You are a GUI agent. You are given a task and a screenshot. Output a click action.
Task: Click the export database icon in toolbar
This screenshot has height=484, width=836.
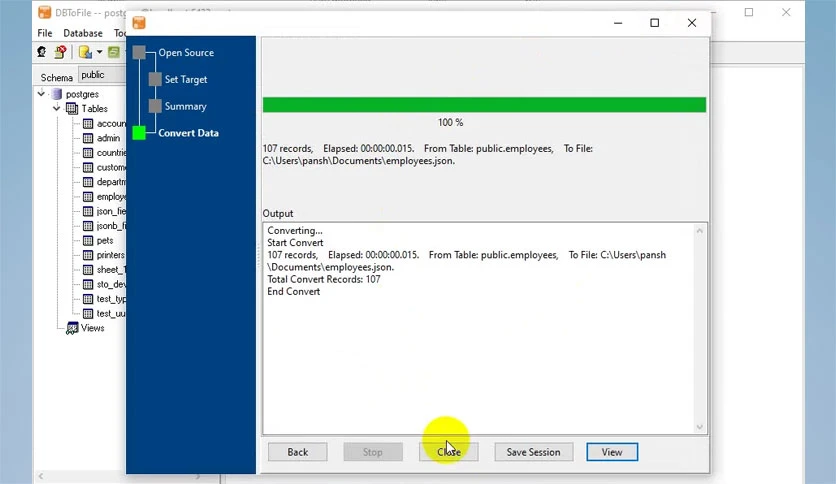[x=85, y=52]
